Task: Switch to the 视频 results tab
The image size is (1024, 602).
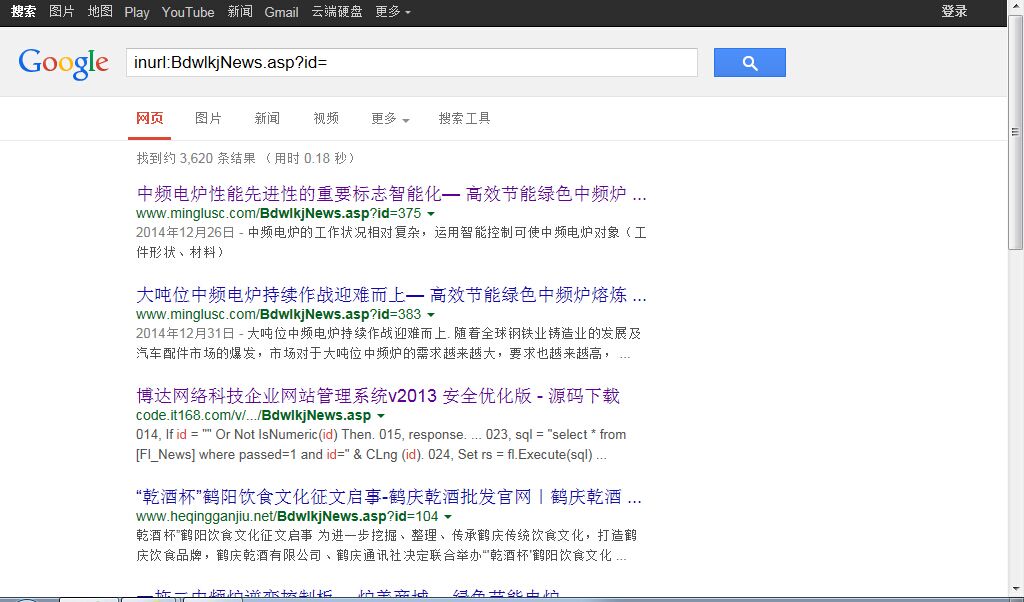Action: pos(326,118)
